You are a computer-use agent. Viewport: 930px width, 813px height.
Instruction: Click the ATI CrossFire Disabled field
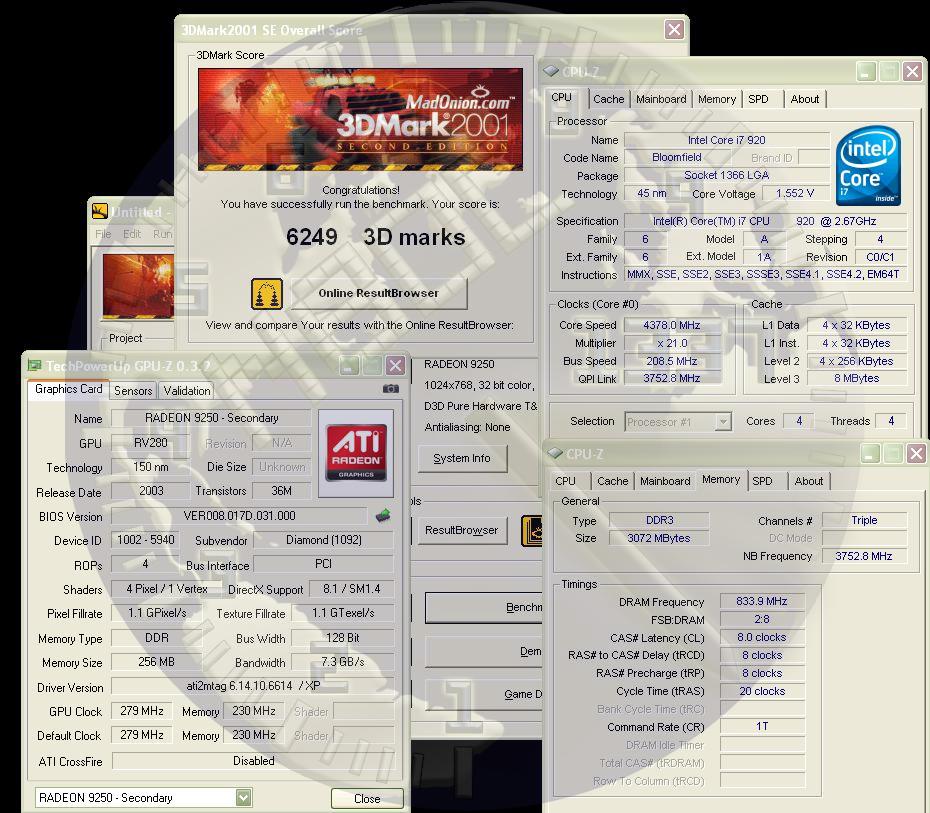(253, 761)
